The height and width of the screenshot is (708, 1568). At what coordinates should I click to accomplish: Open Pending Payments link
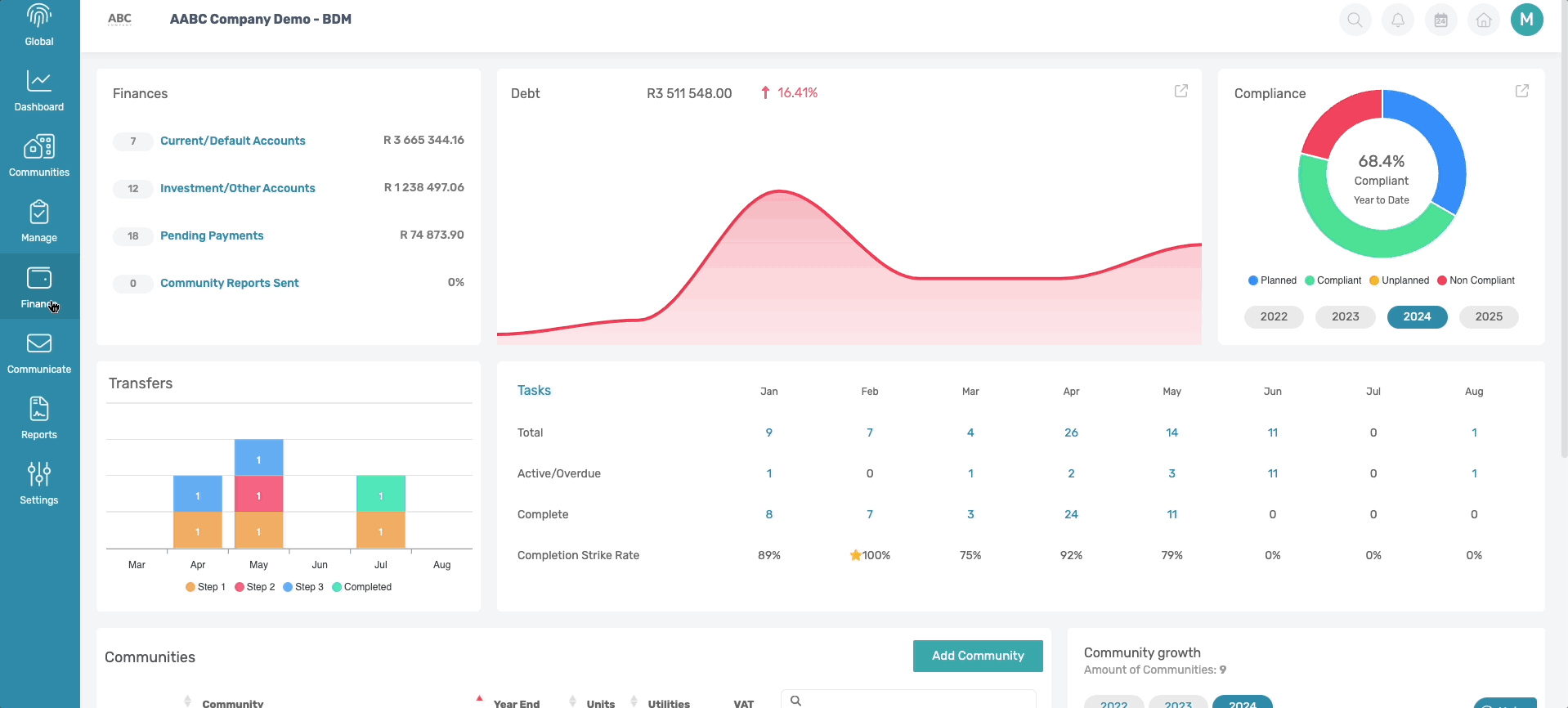212,235
